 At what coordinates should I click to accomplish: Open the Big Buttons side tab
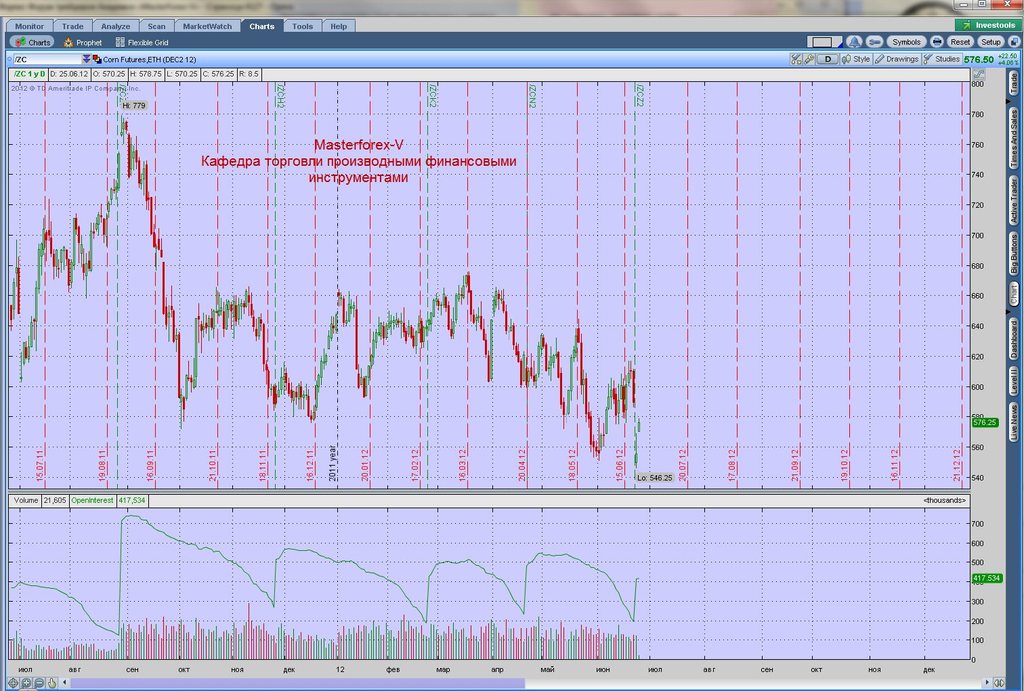(1014, 255)
